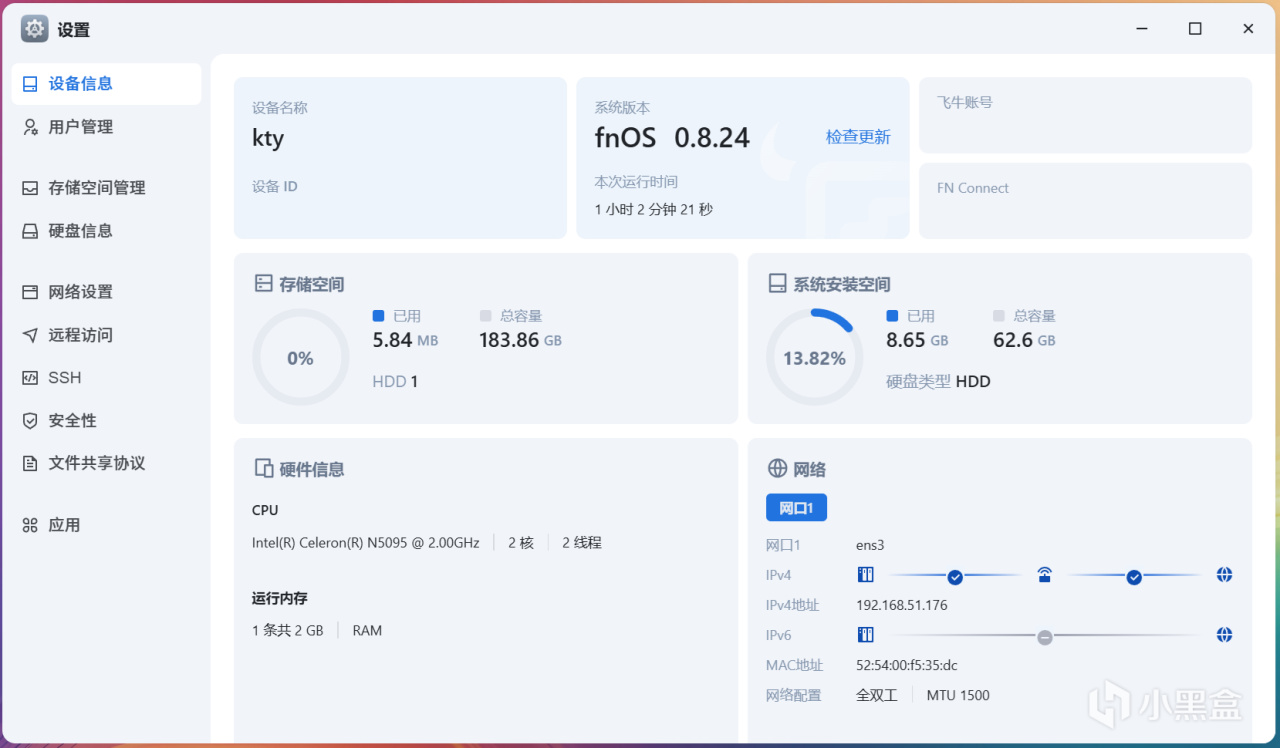Click the 安全性 shield icon
The image size is (1280, 748).
[30, 421]
